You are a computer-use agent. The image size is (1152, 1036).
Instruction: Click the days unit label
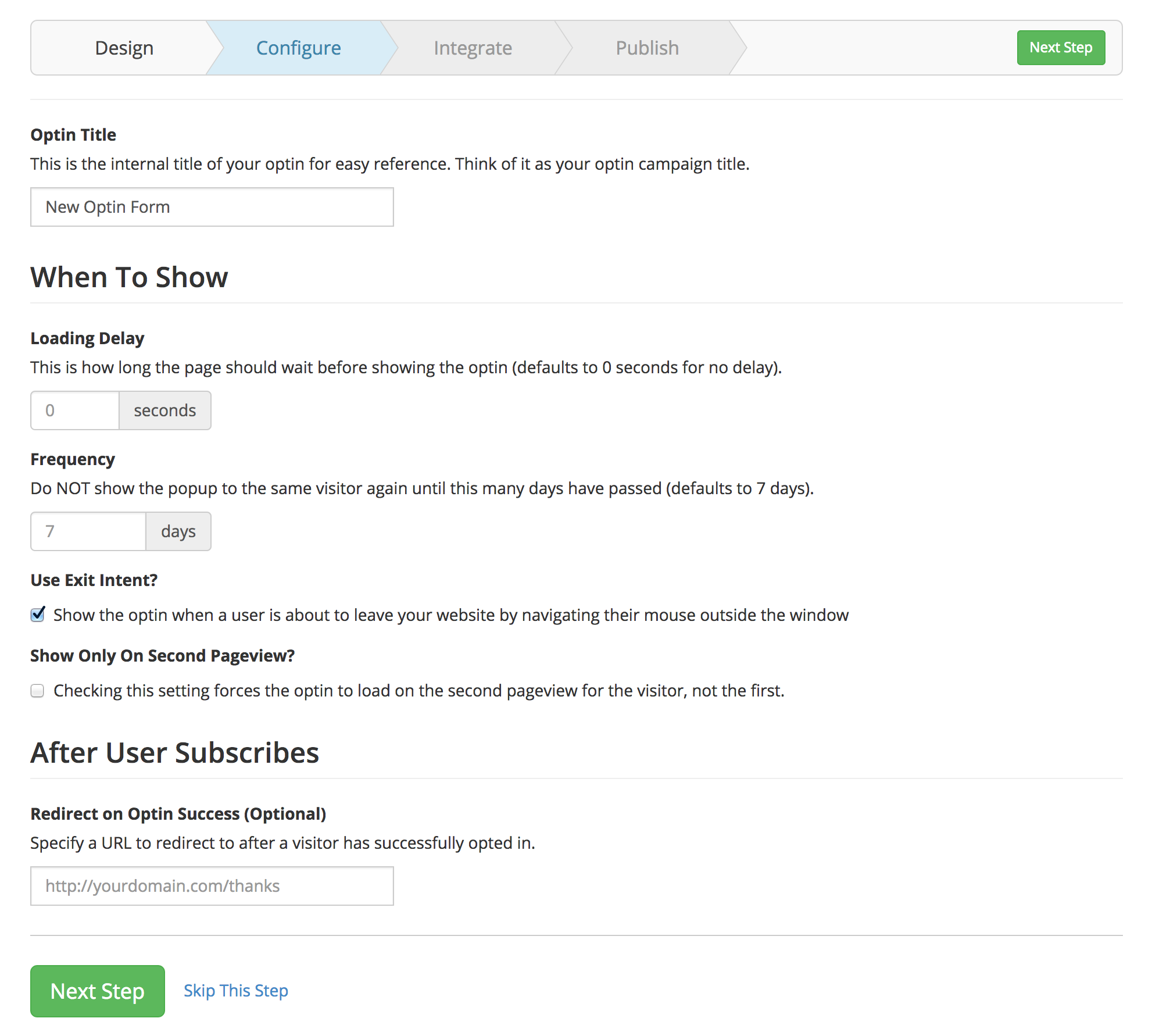[x=178, y=530]
